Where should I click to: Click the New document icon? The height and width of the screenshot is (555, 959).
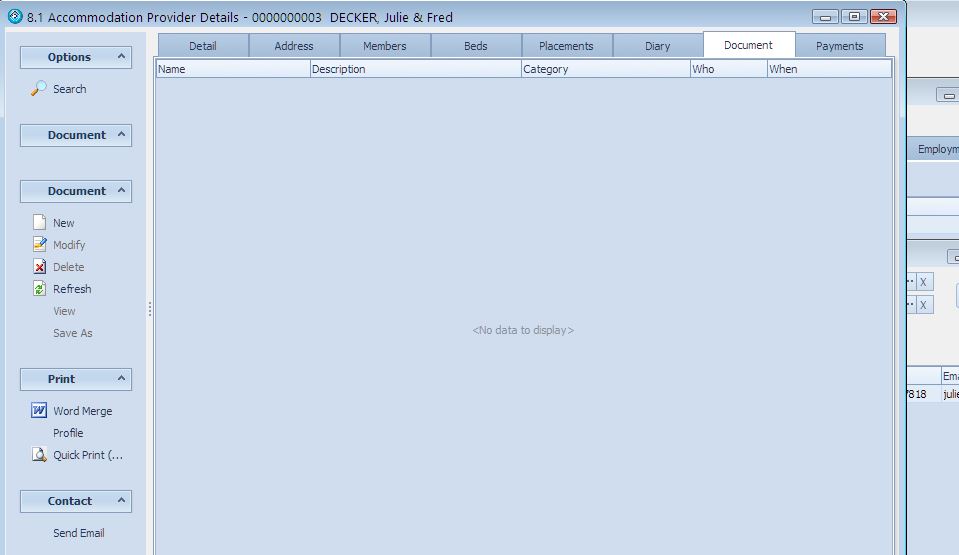click(39, 223)
